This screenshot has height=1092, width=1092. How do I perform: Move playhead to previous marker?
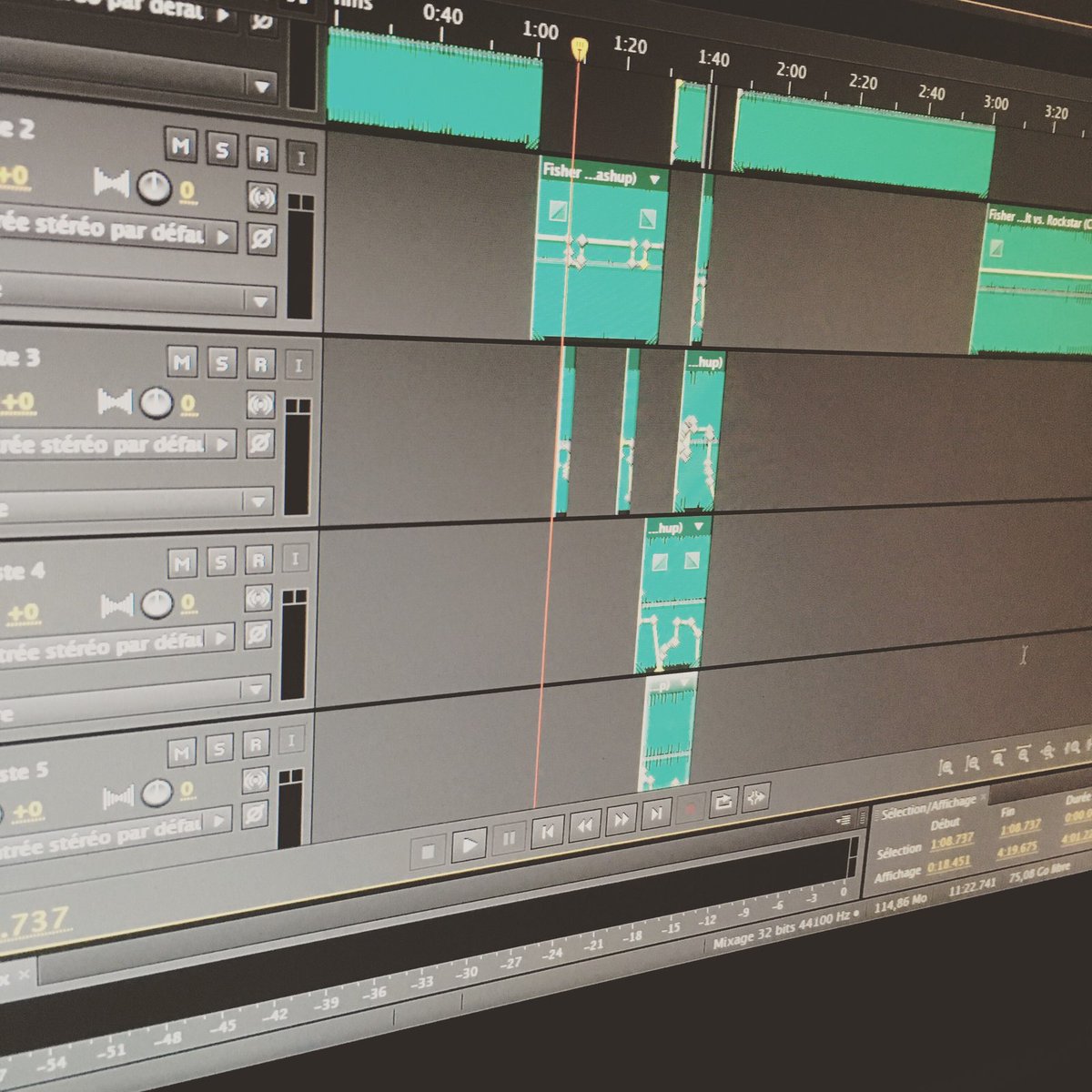tap(547, 831)
